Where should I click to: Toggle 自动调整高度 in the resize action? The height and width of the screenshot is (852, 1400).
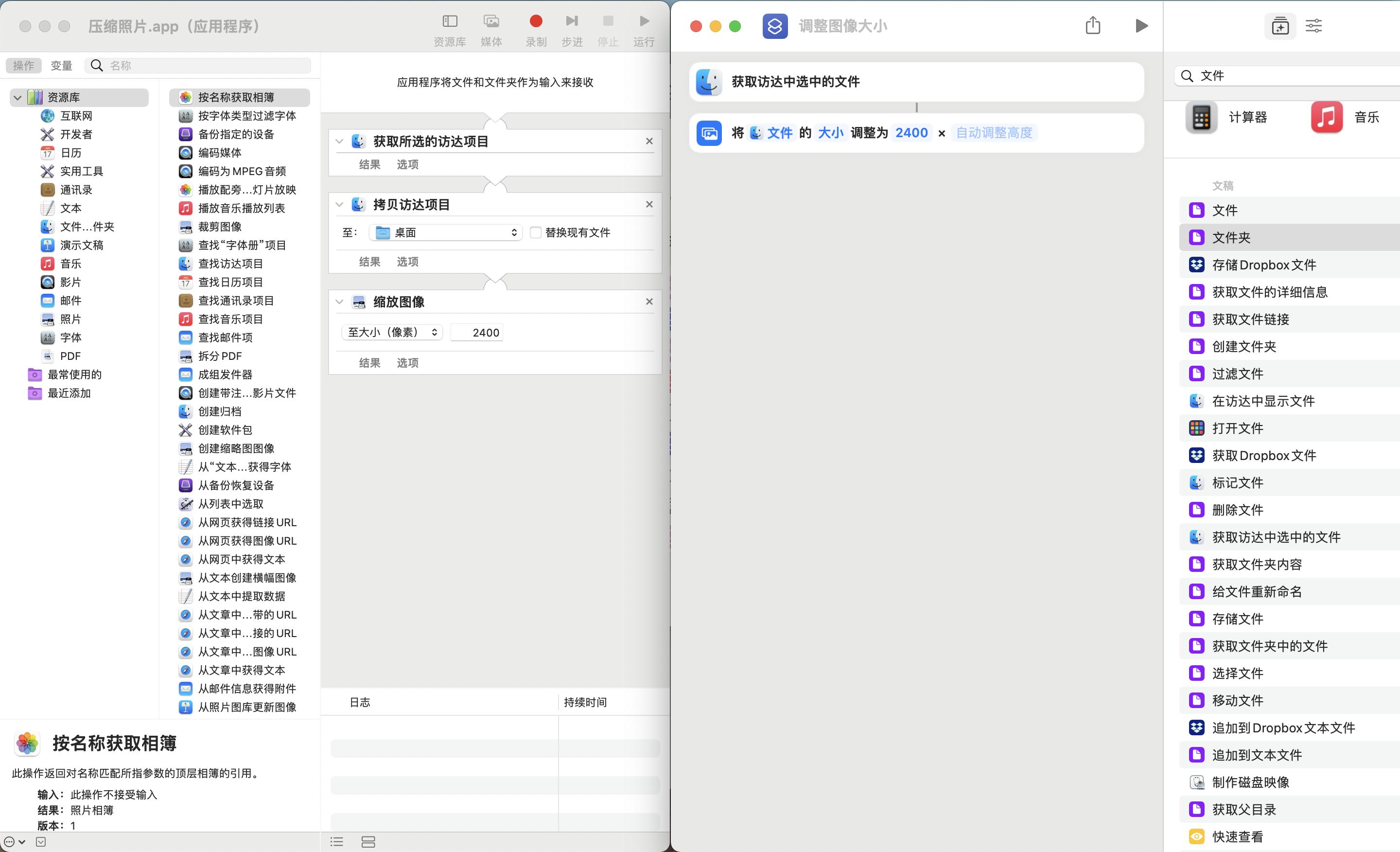pyautogui.click(x=994, y=132)
